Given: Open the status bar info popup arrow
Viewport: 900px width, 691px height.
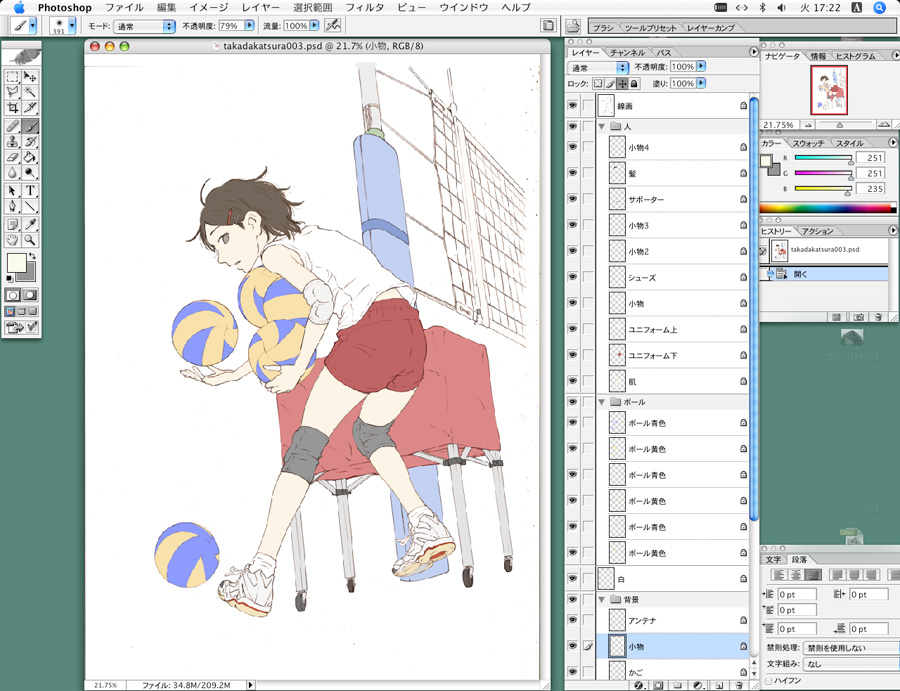Looking at the screenshot, I should click(250, 685).
